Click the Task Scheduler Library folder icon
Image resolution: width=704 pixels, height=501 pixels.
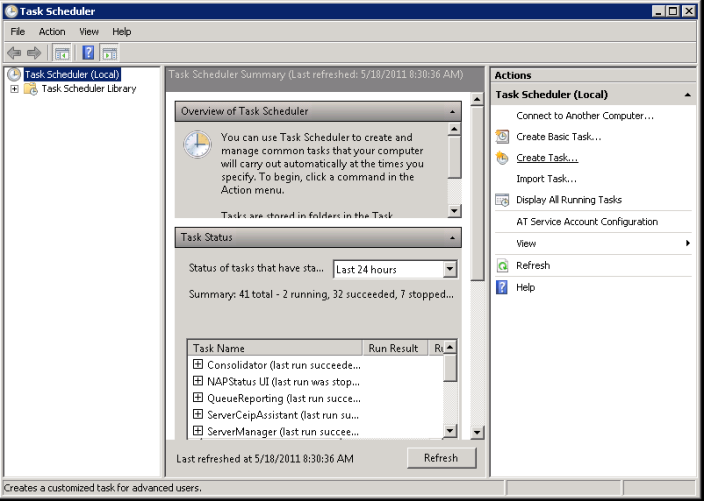31,89
